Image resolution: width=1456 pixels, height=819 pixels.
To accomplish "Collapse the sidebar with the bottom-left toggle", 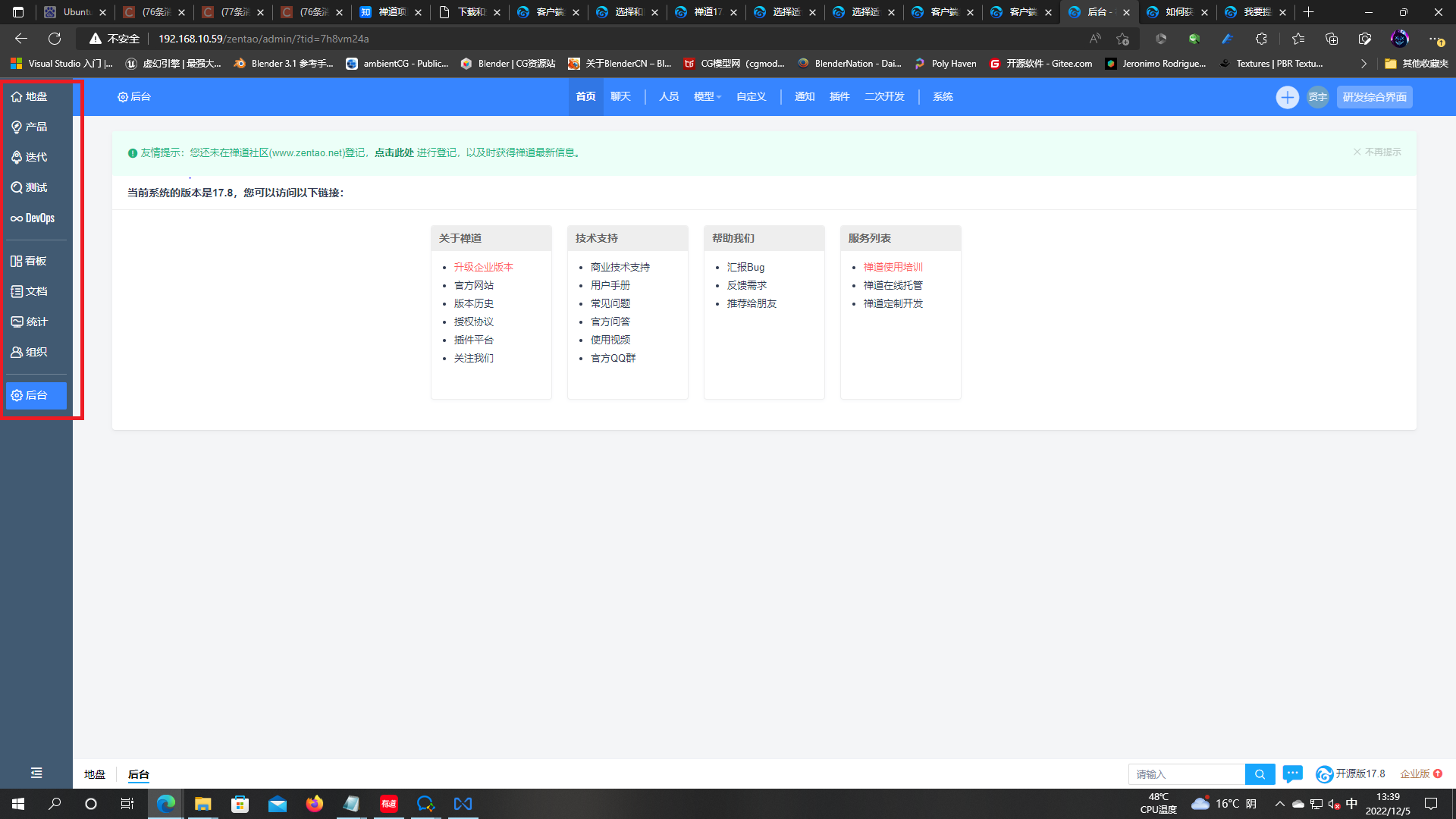I will click(x=36, y=773).
